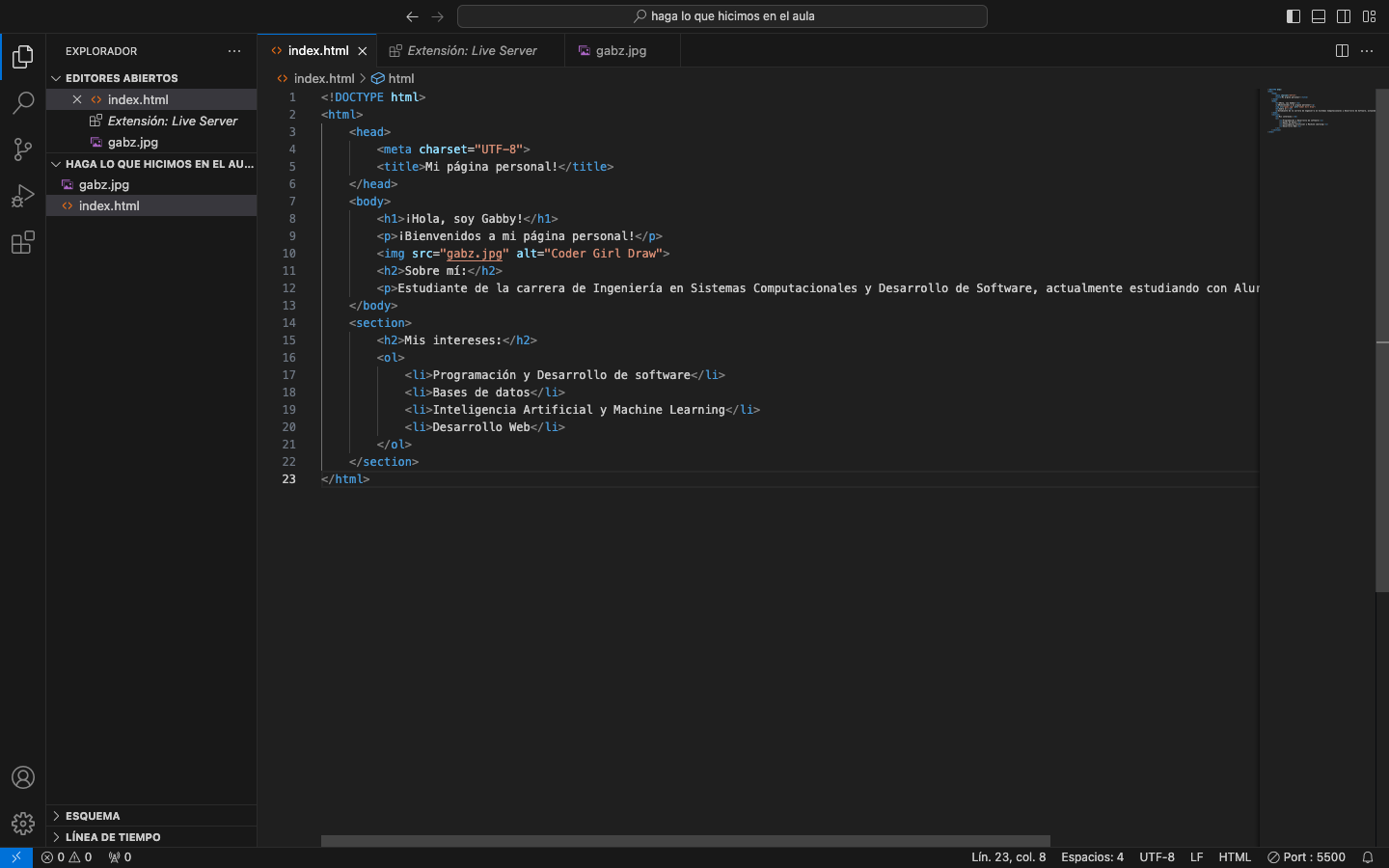
Task: Click the ports forwarded indicator showing 0
Action: 120,857
